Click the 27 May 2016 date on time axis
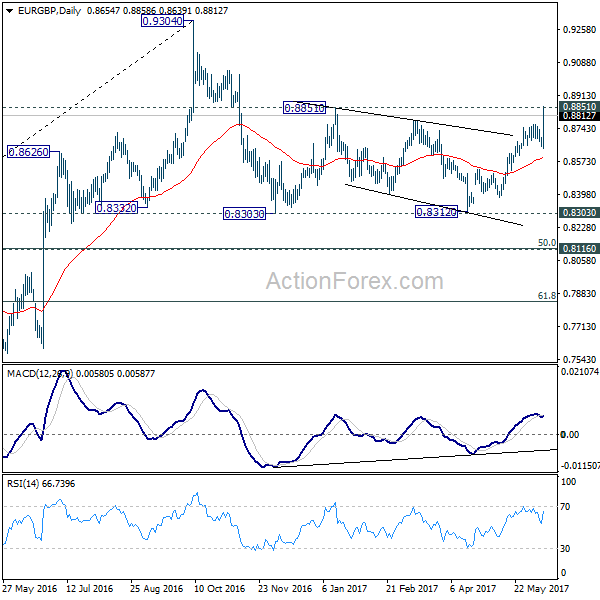This screenshot has height=600, width=600. click(x=29, y=588)
